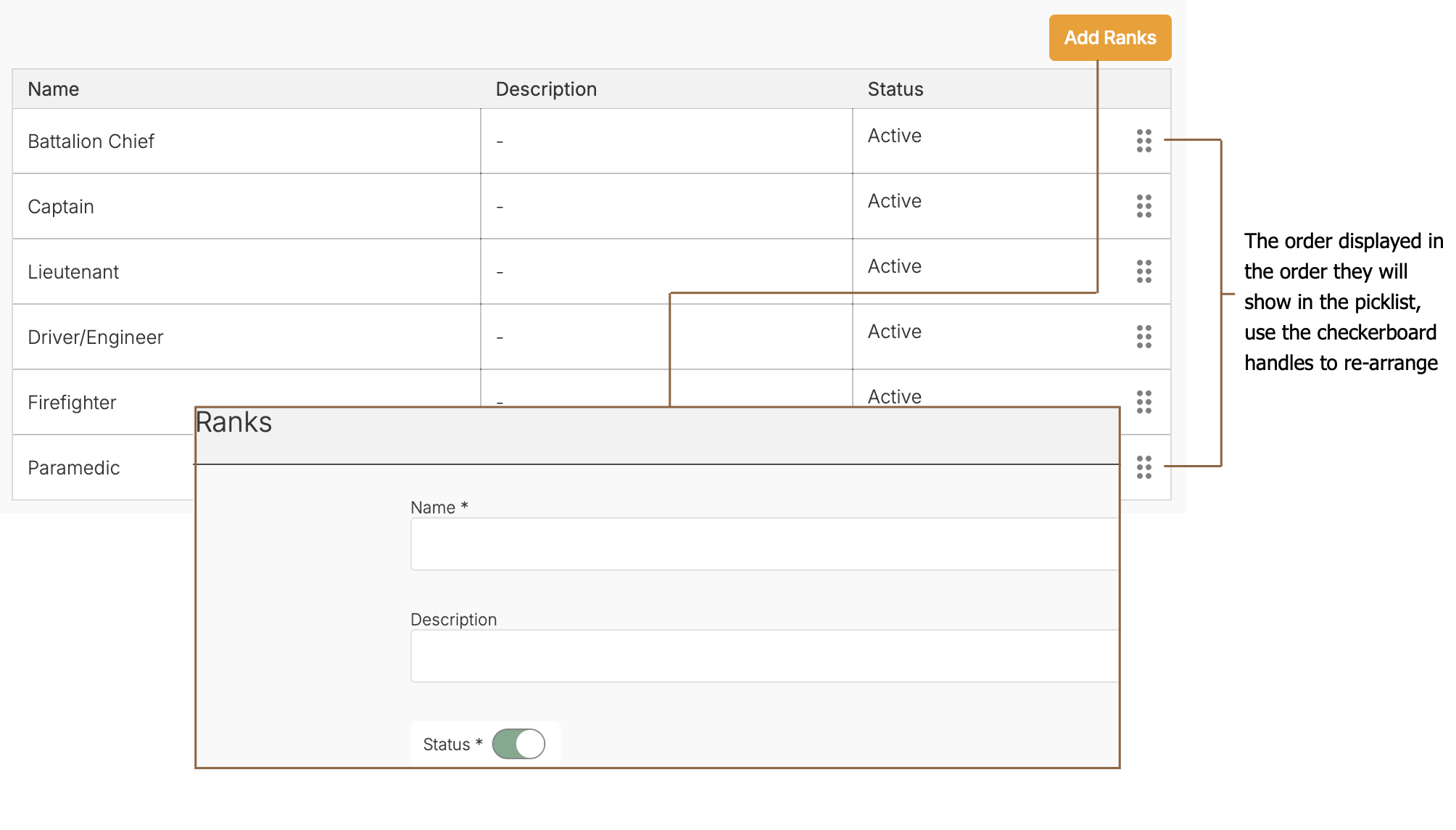Screen dimensions: 1456x830
Task: Click the Firefighter rank name
Action: point(72,403)
